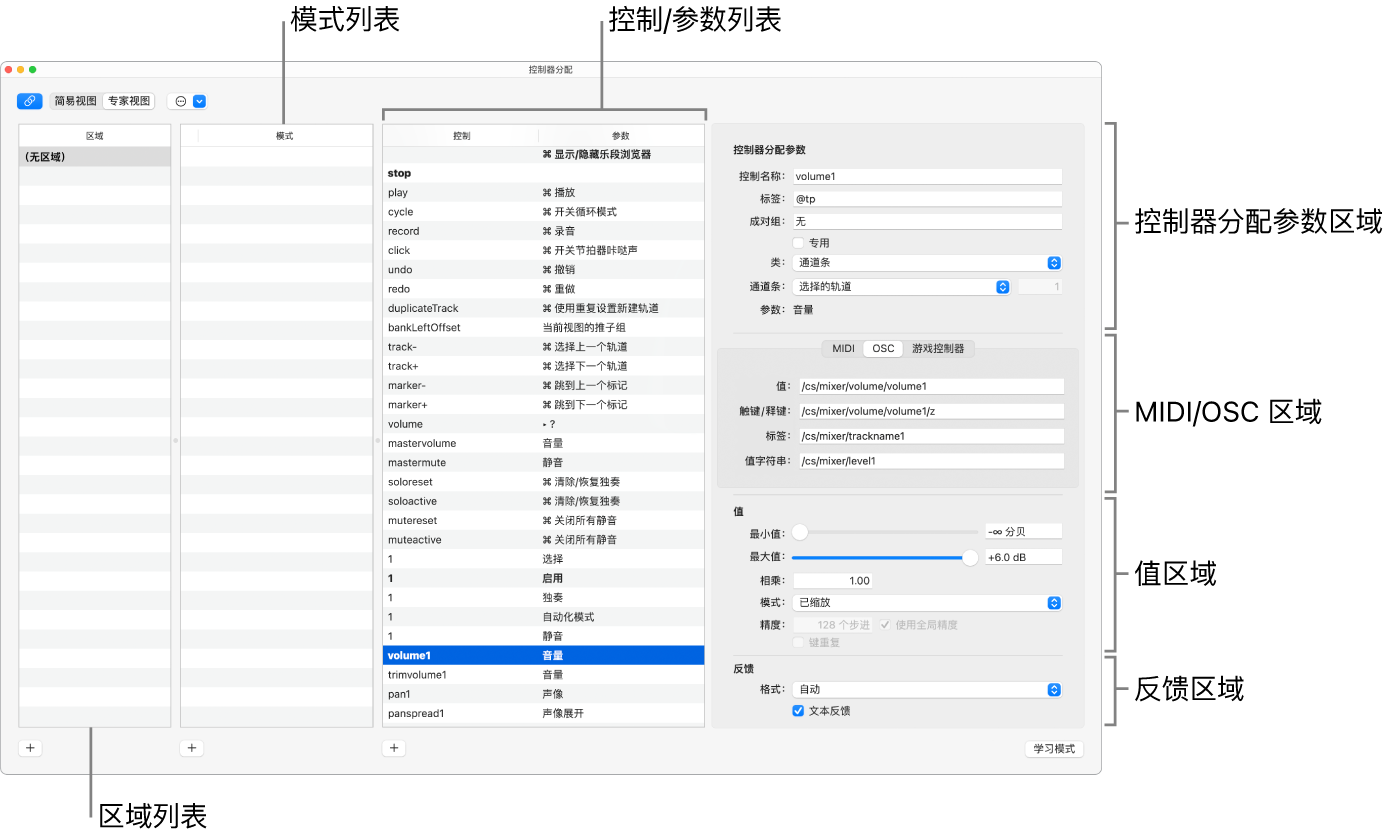Select the mastermute control row
The height and width of the screenshot is (835, 1394).
[544, 463]
